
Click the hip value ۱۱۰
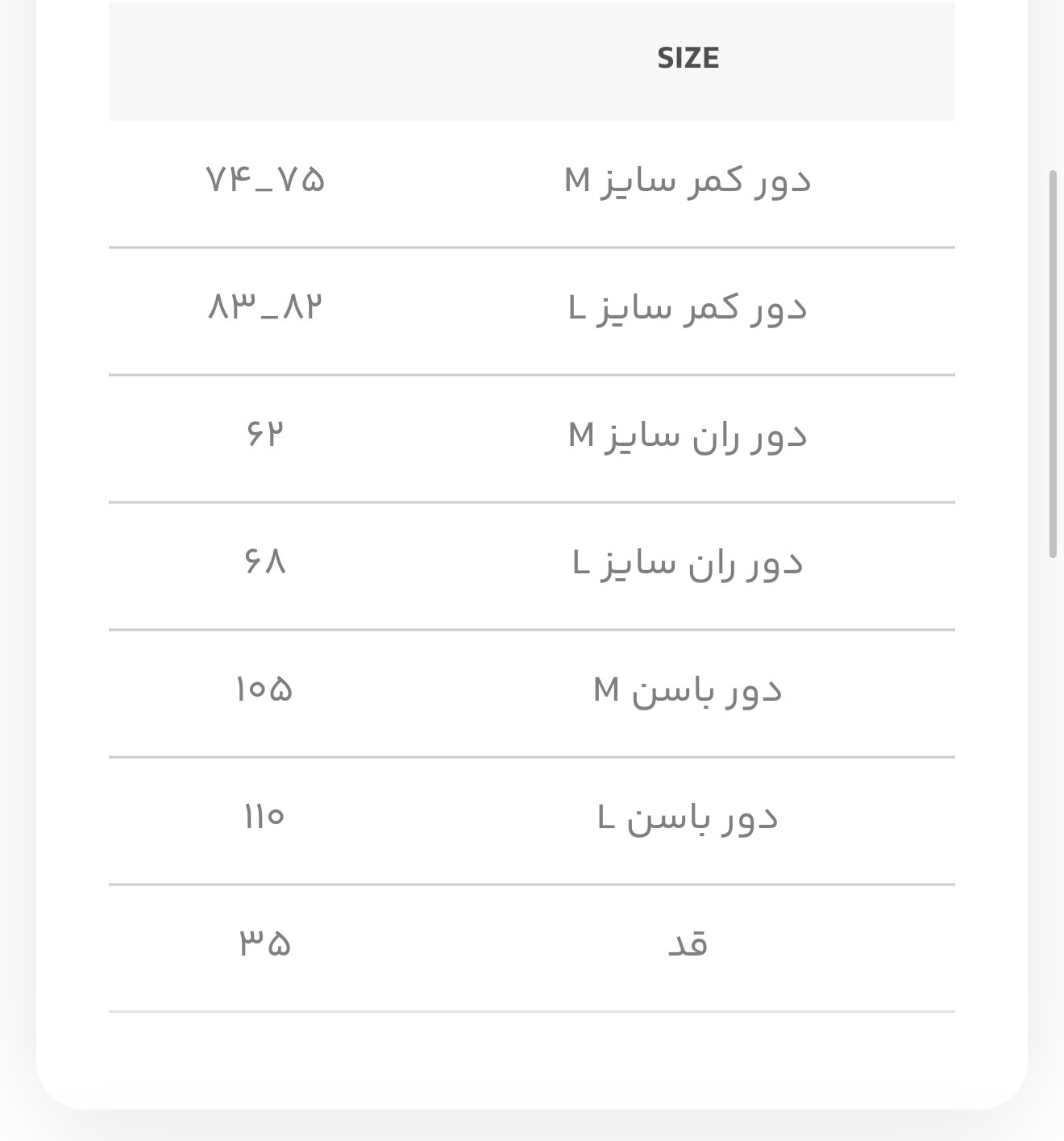click(x=265, y=817)
